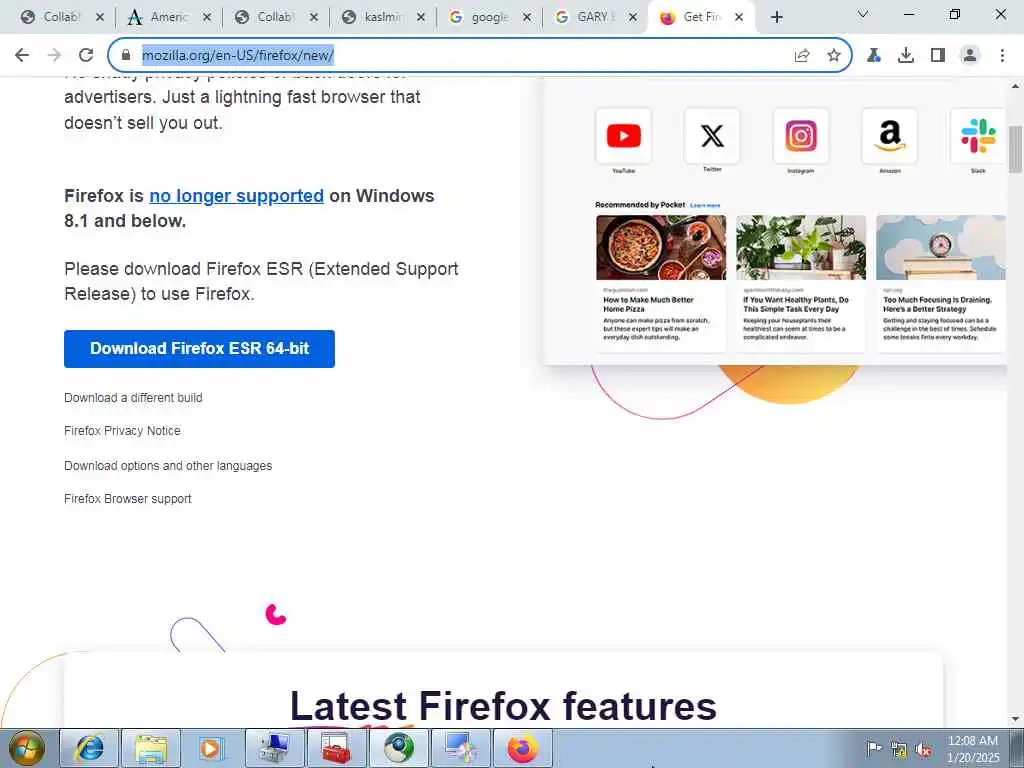Open Firefox from the taskbar
Image resolution: width=1024 pixels, height=768 pixels.
pos(522,748)
